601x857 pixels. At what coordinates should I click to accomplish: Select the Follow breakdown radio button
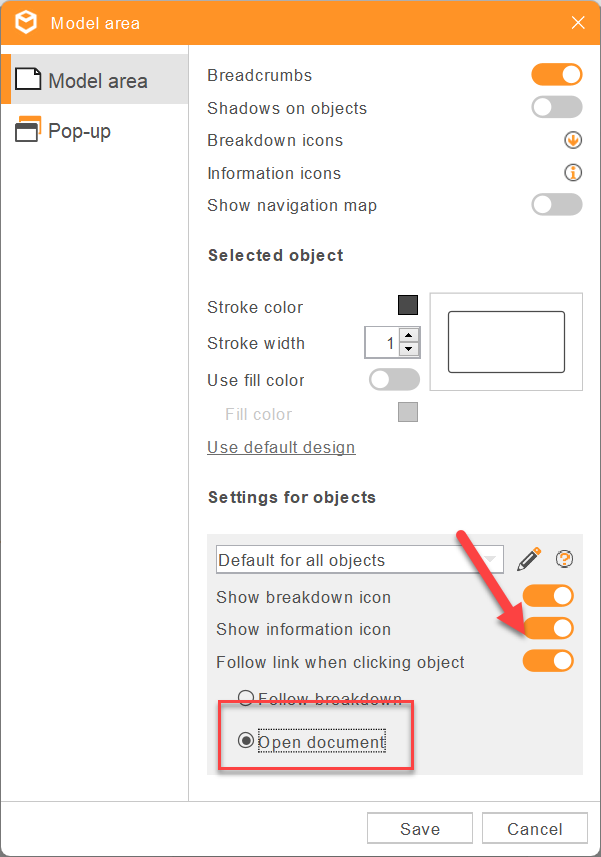[245, 698]
